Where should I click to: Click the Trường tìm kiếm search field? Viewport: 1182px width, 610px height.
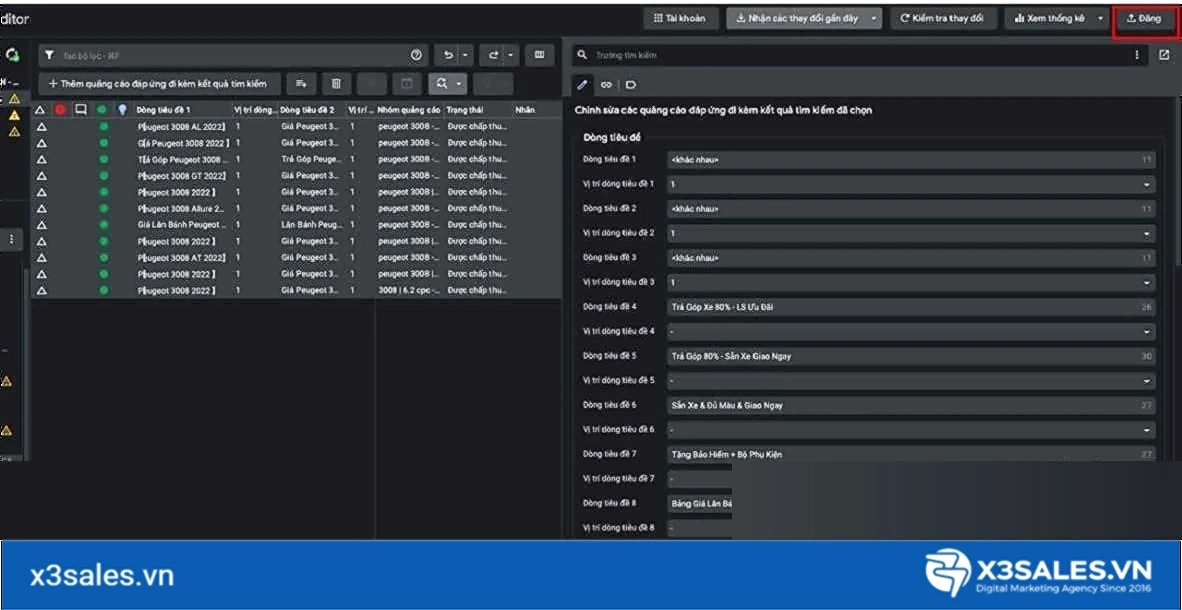pos(860,55)
